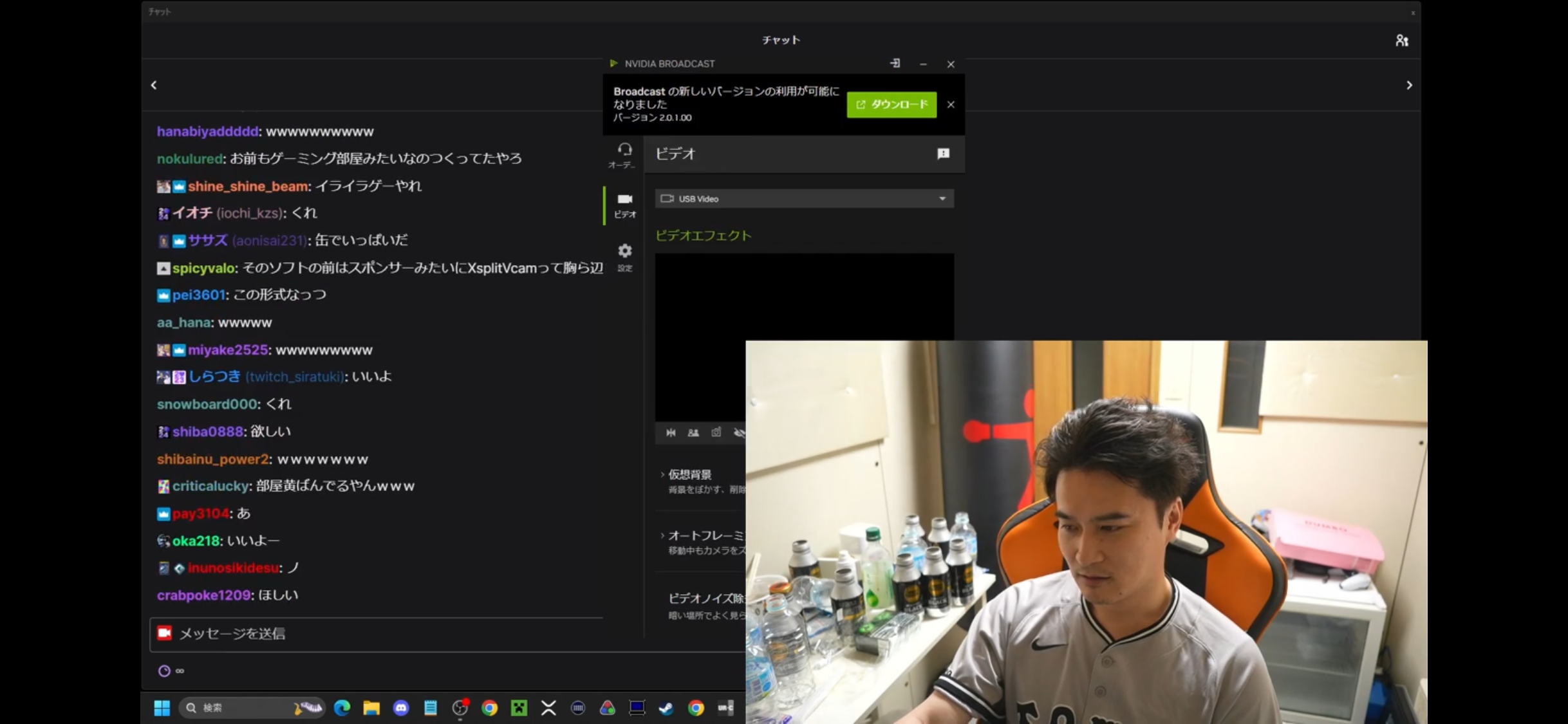This screenshot has width=1568, height=724.
Task: Dismiss the Broadcast update notification
Action: tap(951, 104)
